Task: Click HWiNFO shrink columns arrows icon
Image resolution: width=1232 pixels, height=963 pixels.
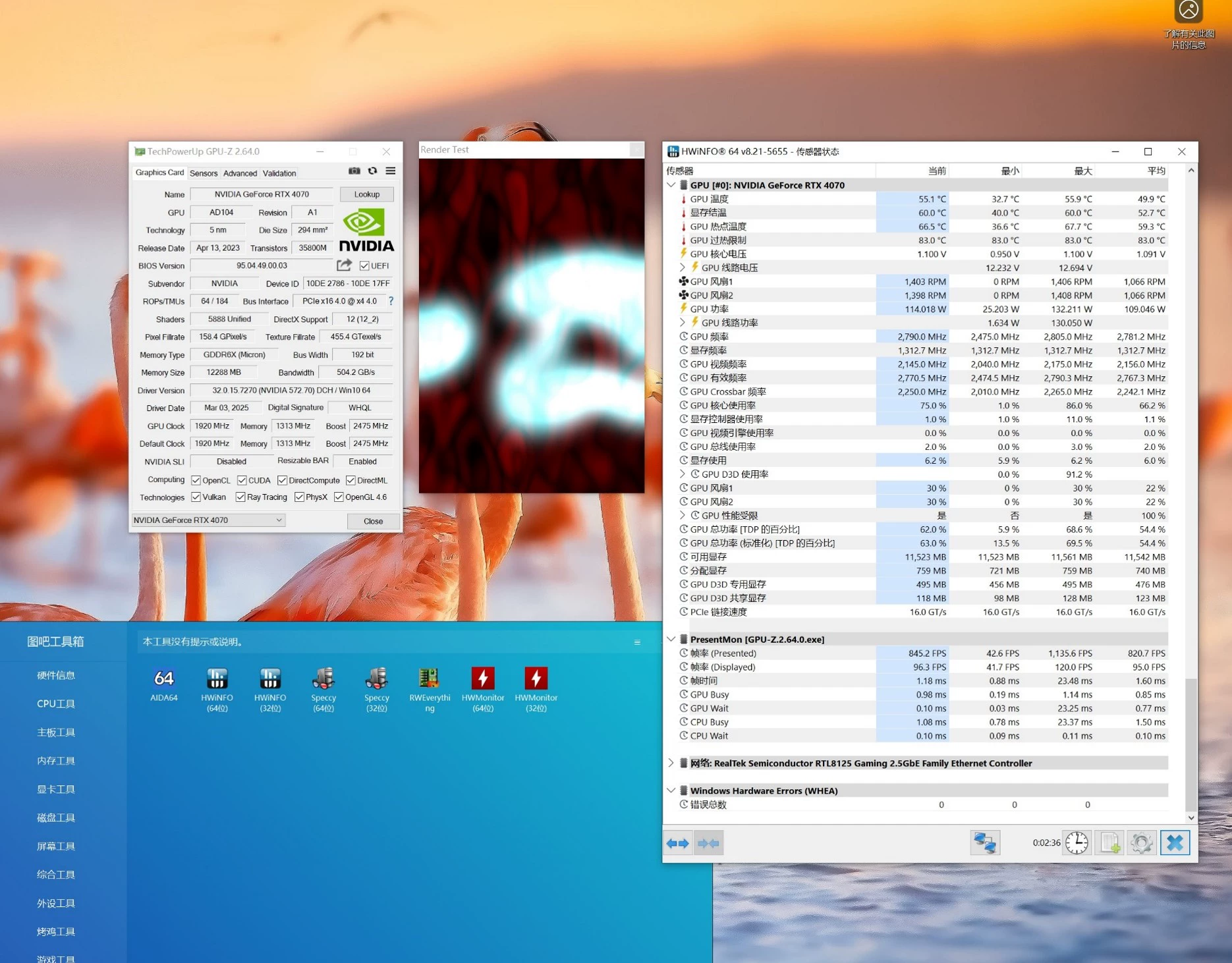Action: pos(708,843)
